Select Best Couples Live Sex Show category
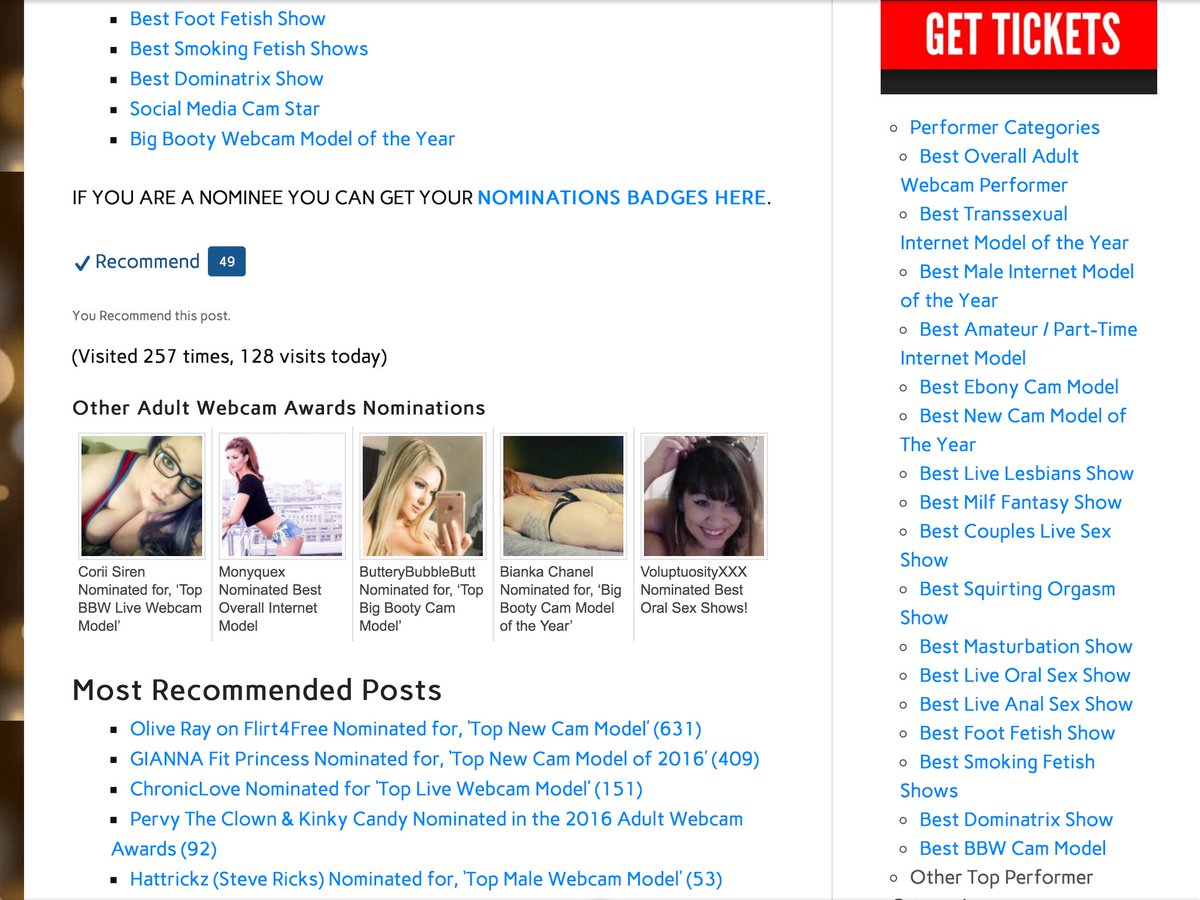 coord(1005,546)
